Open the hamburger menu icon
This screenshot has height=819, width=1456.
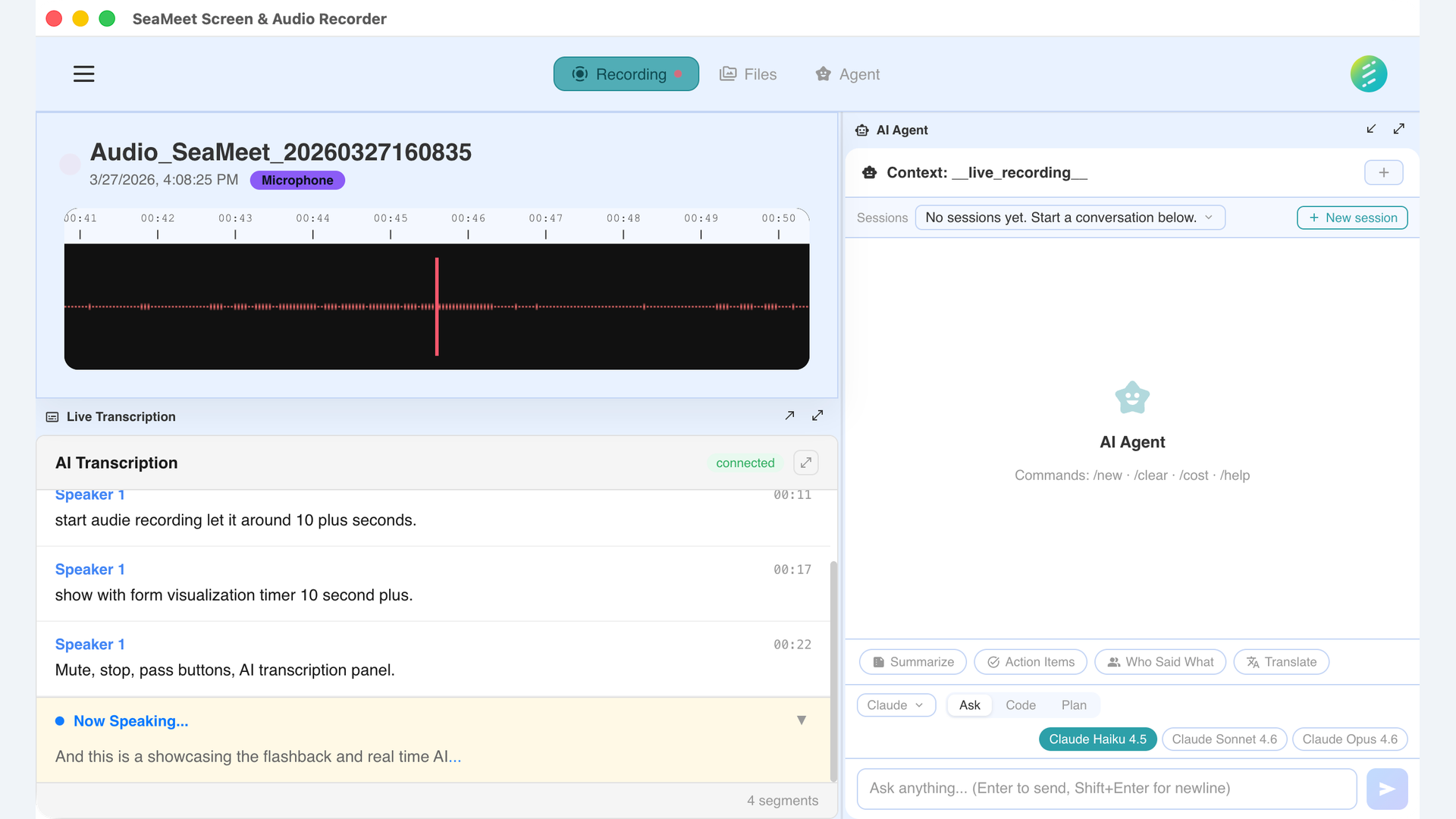83,74
